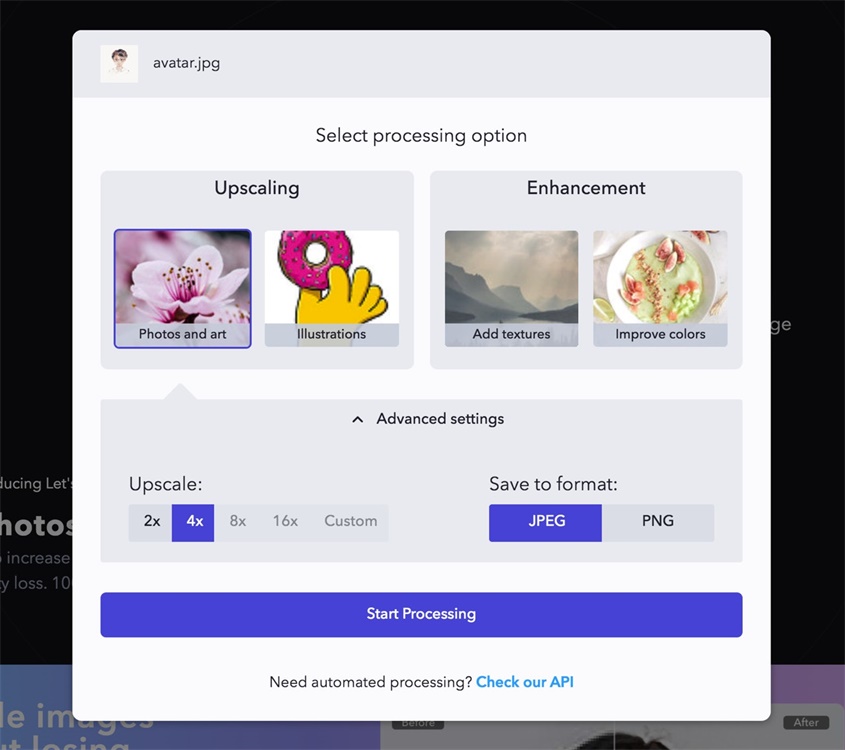Select the Photos and art upscaling option

[182, 289]
